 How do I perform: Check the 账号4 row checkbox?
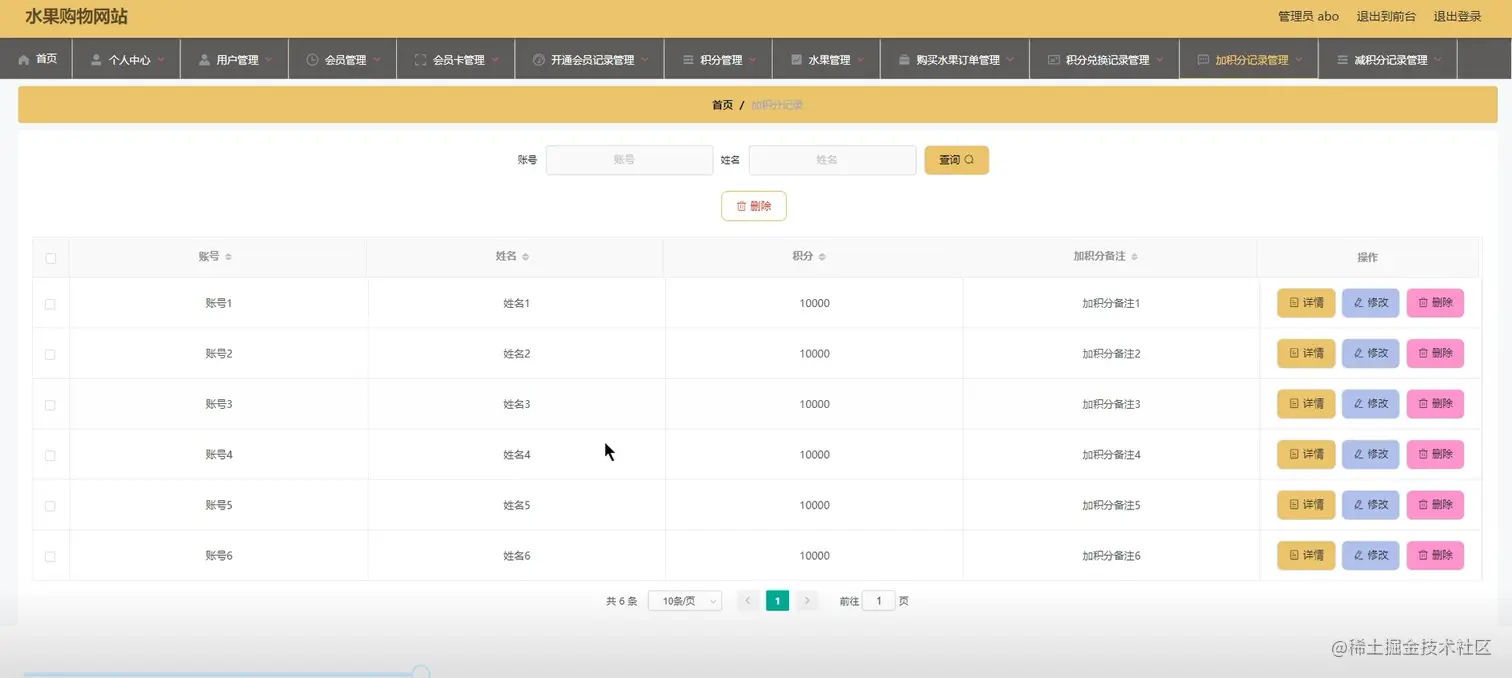click(x=50, y=455)
